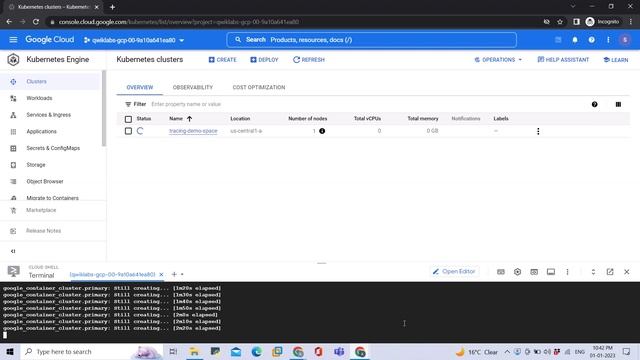
Task: Open Applications in the sidebar
Action: point(50,131)
